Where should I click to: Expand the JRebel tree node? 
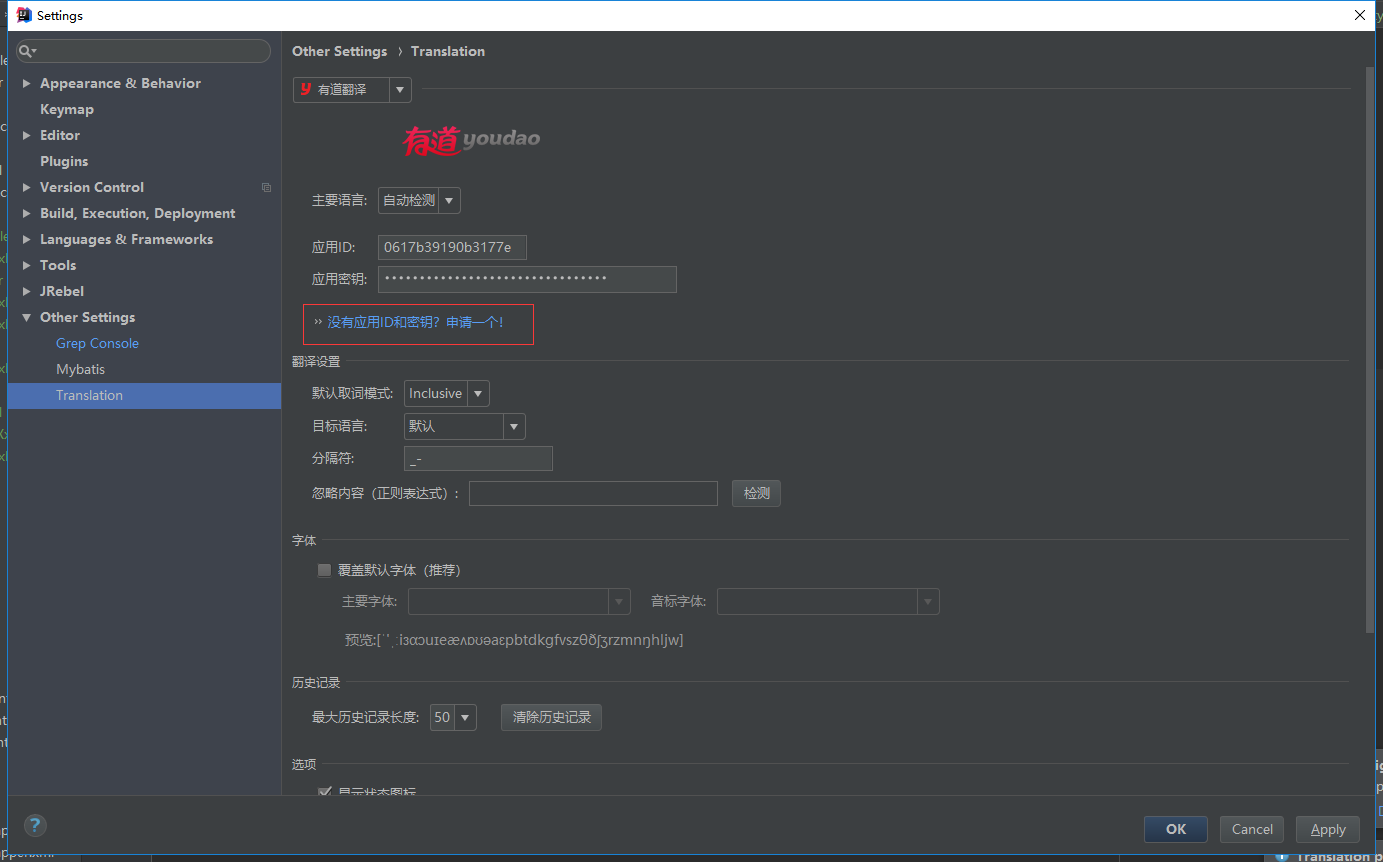point(27,291)
